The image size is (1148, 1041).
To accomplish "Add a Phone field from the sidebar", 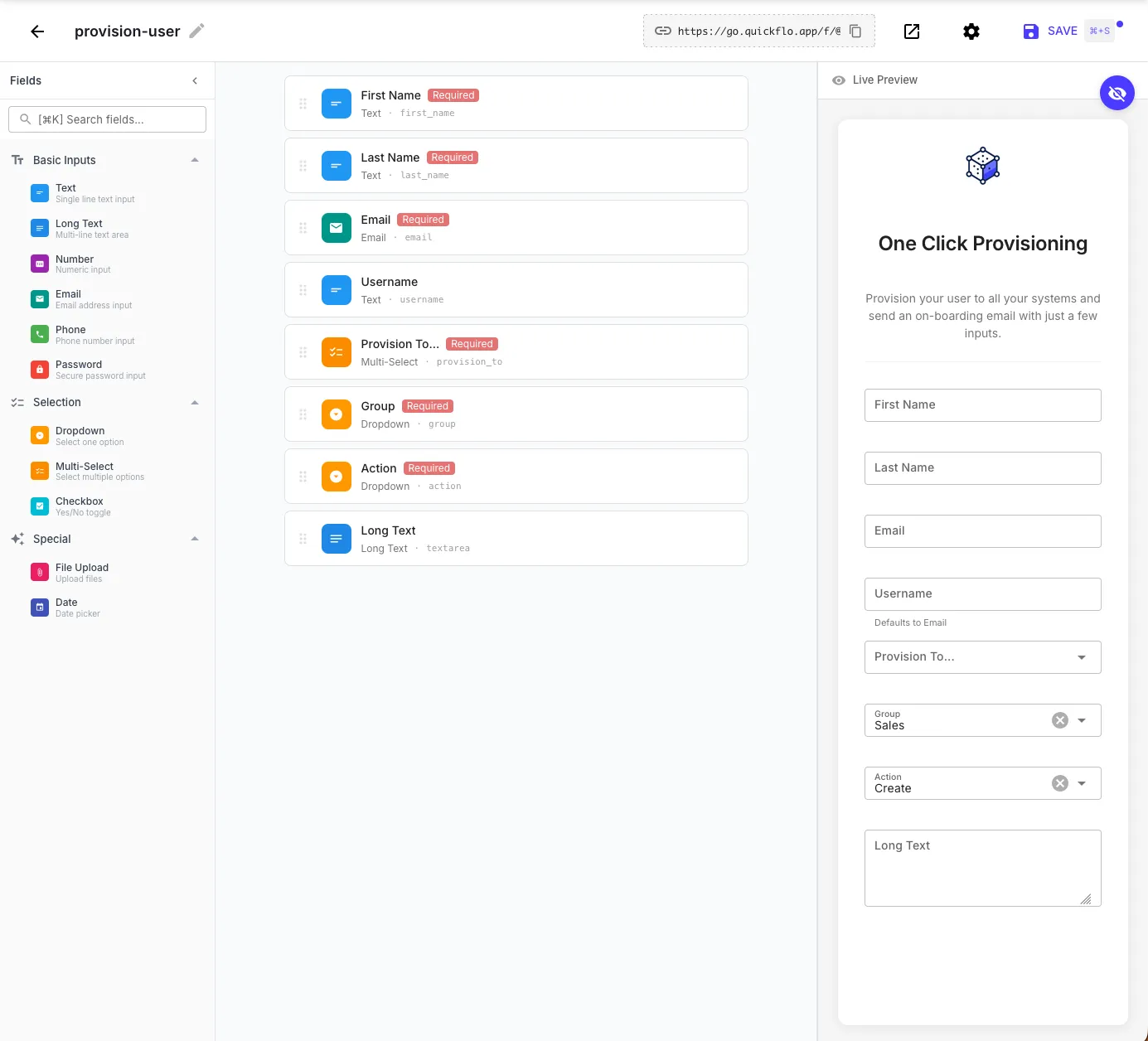I will [x=40, y=334].
